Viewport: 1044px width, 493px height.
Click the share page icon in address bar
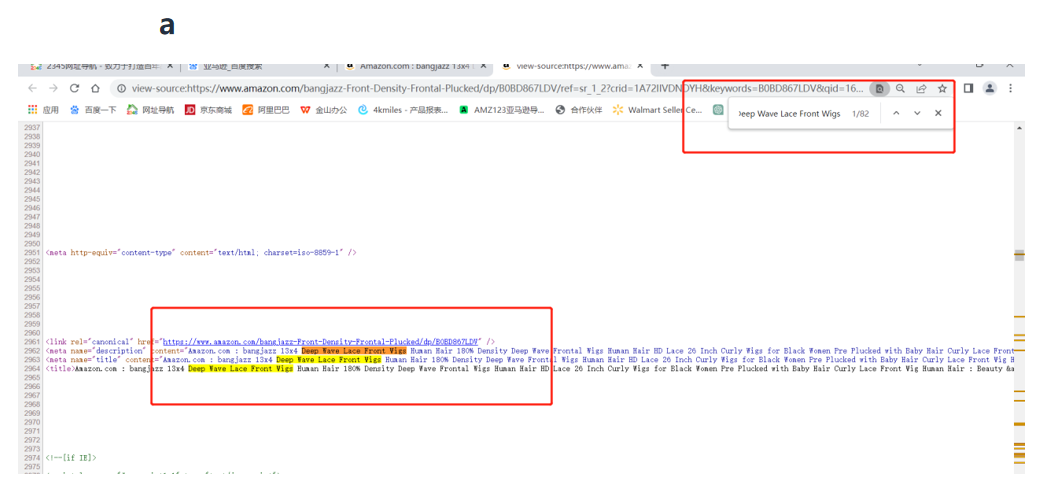click(921, 88)
